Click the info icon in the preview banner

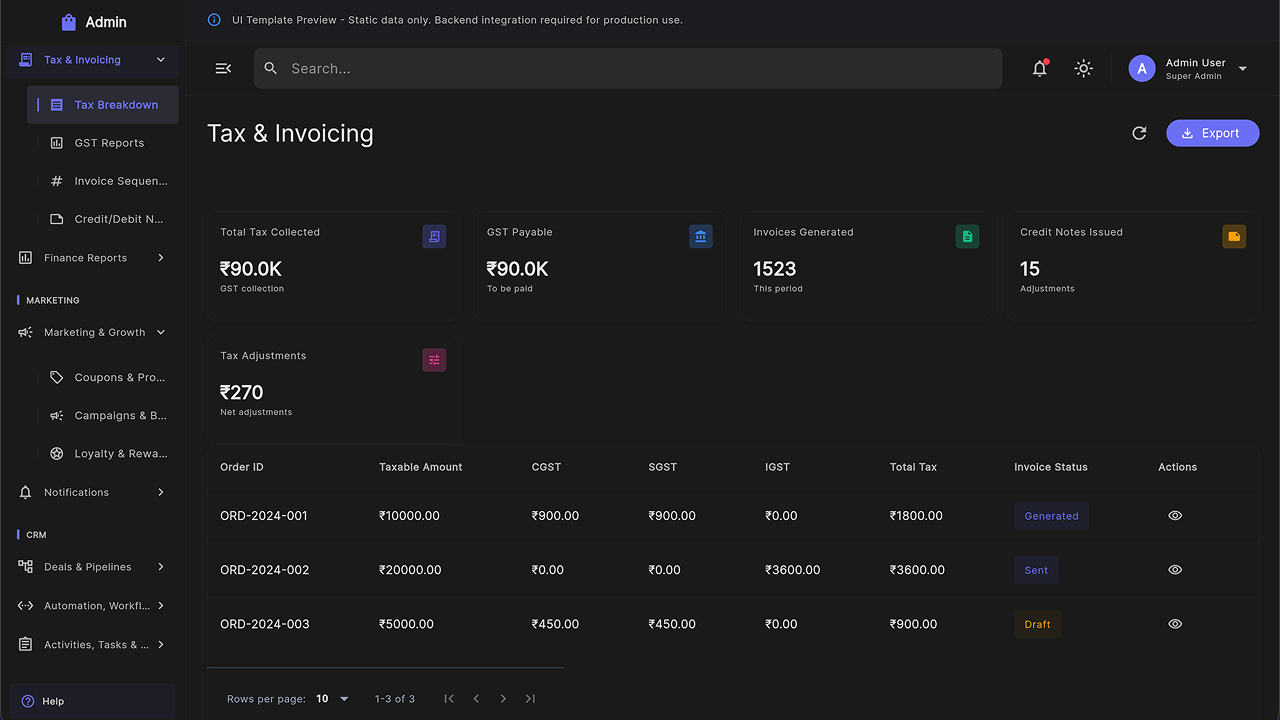pos(214,20)
